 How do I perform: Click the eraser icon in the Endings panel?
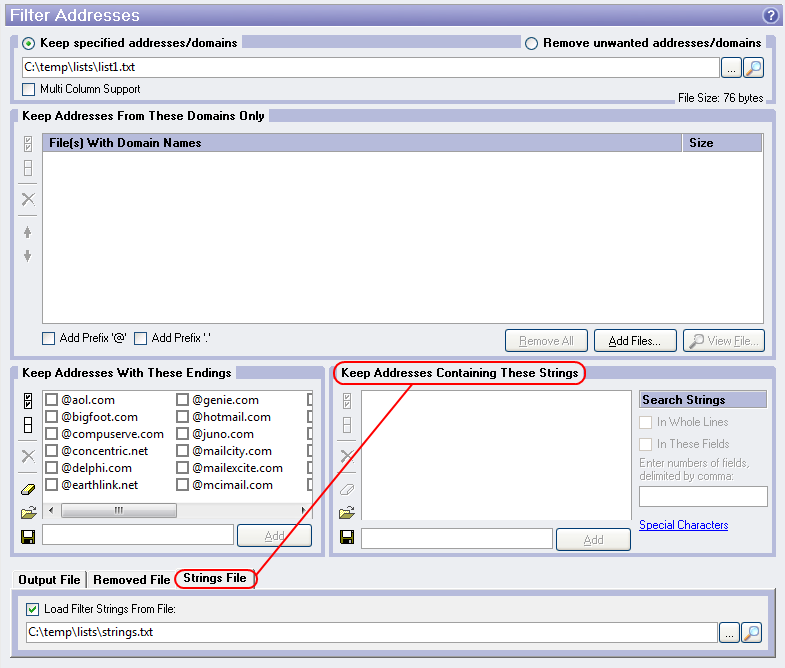[28, 490]
